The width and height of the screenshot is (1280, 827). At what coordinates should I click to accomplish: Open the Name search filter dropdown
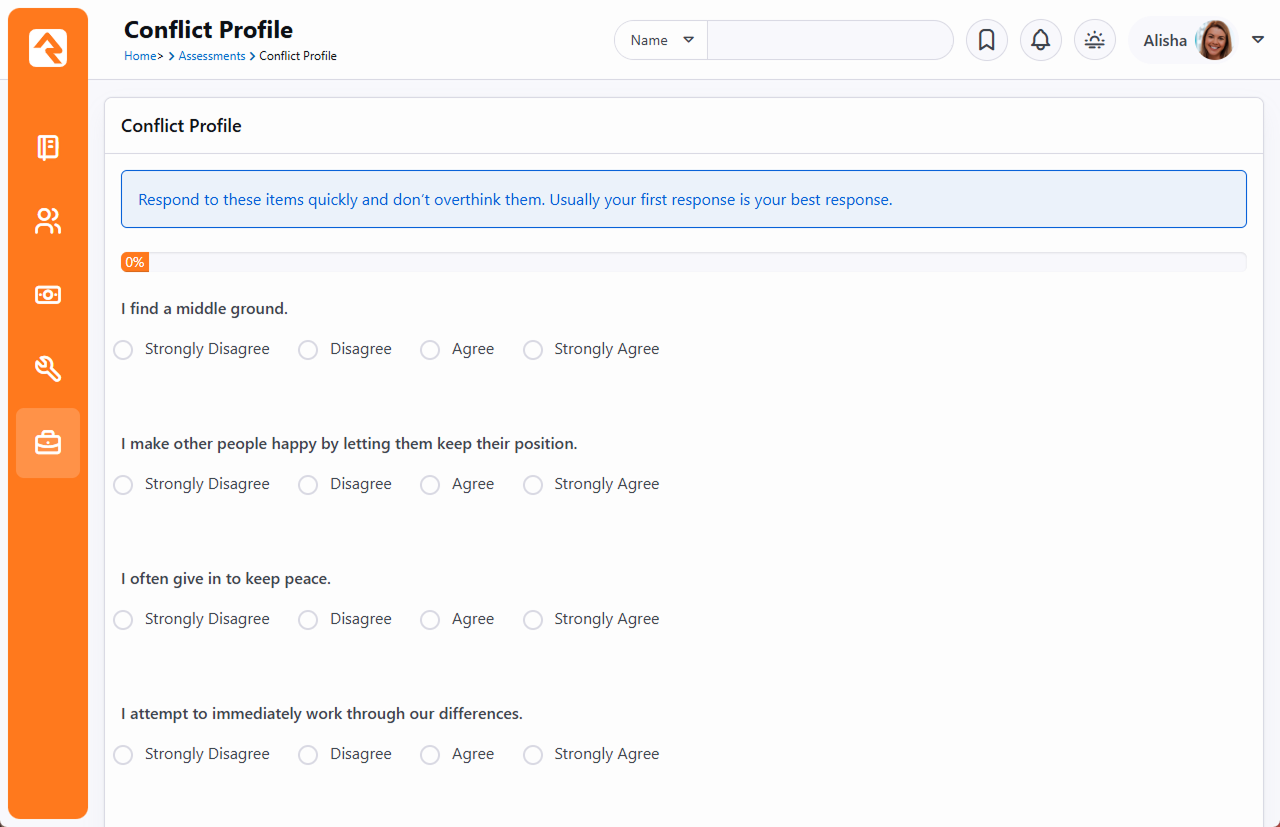661,40
